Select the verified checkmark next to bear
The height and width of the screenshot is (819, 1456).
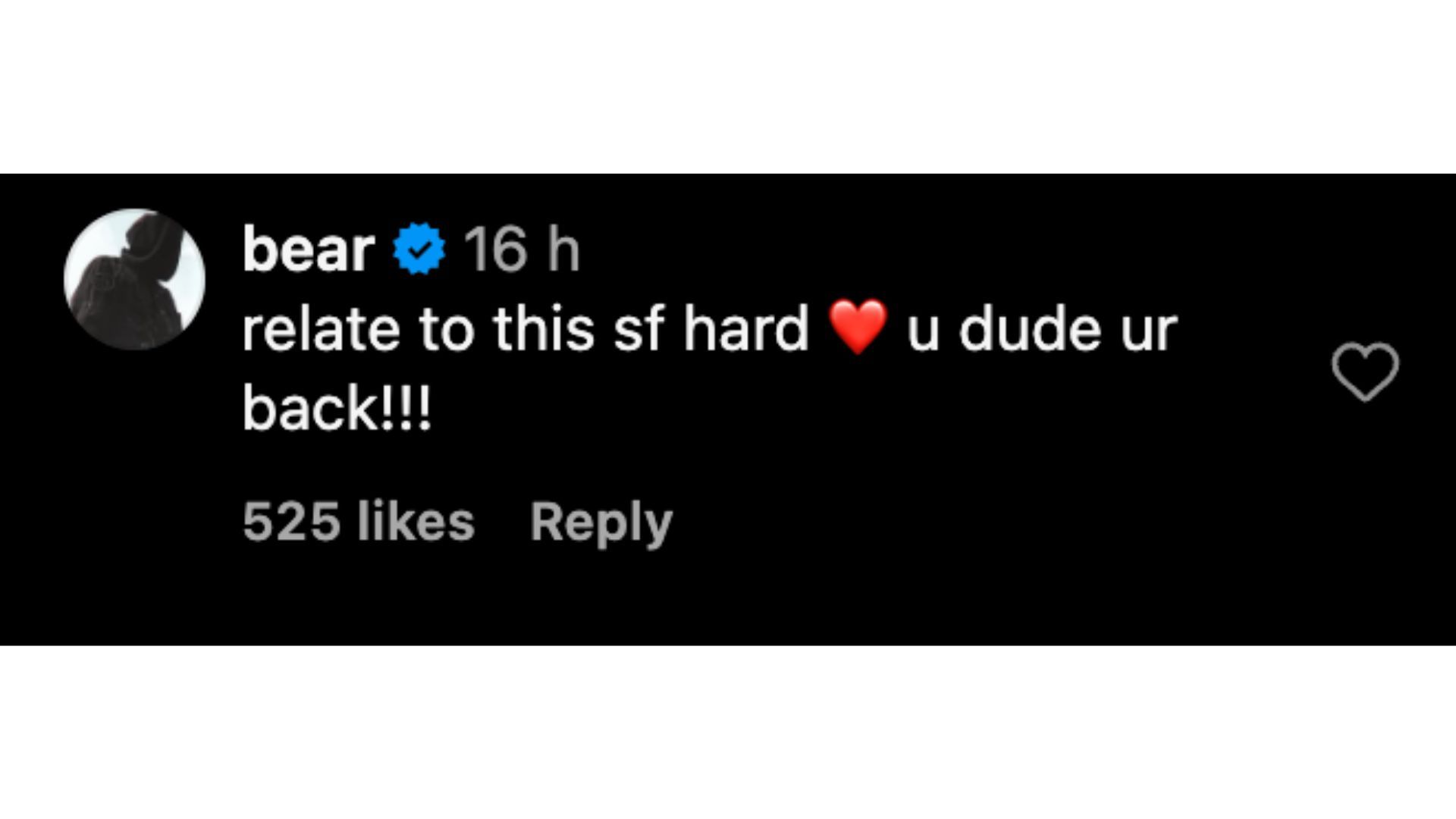pyautogui.click(x=419, y=249)
